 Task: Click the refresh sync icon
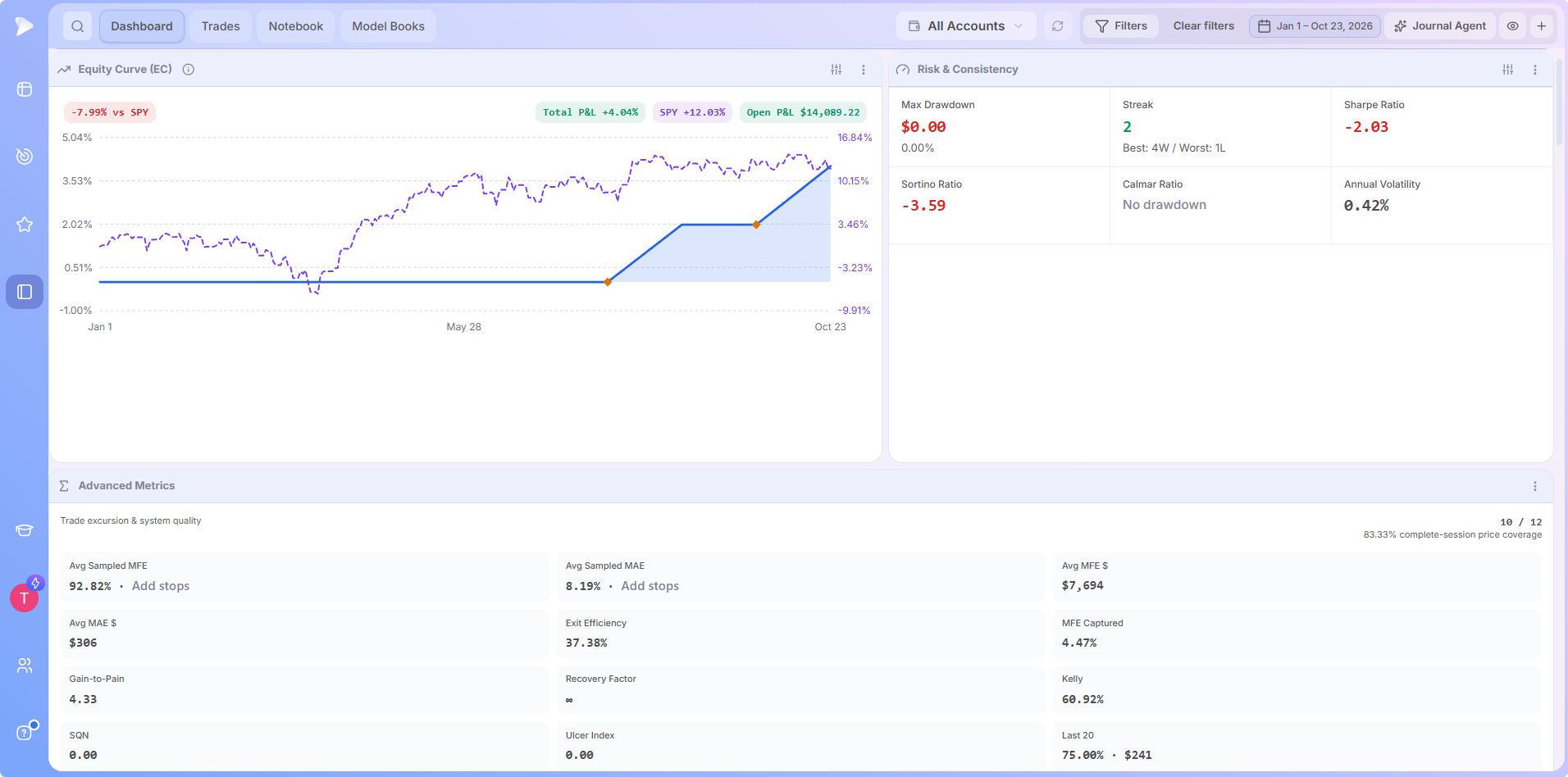coord(1058,26)
